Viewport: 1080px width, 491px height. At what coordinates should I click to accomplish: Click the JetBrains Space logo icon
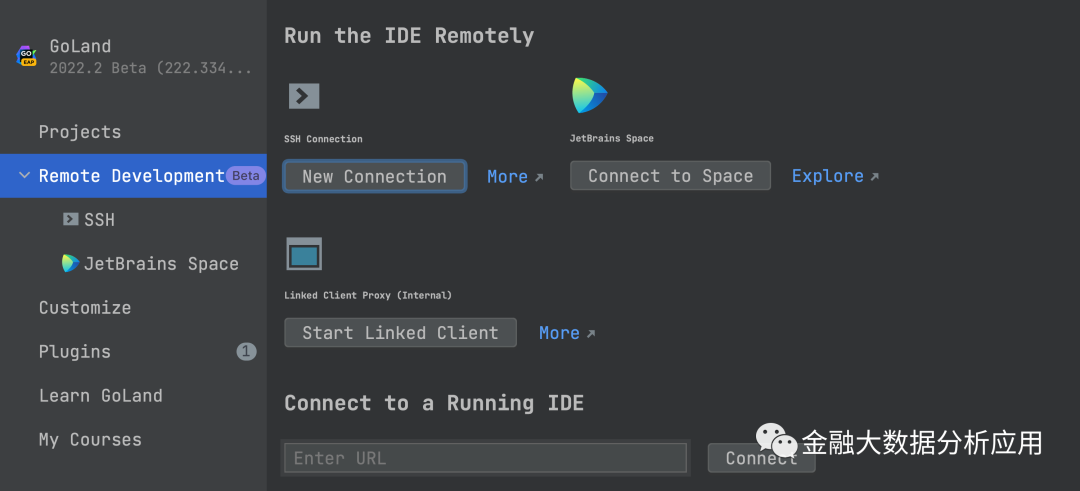589,95
